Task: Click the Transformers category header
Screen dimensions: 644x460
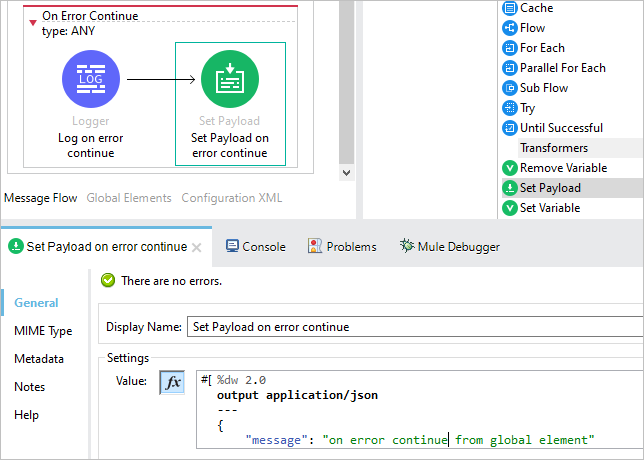Action: [554, 148]
